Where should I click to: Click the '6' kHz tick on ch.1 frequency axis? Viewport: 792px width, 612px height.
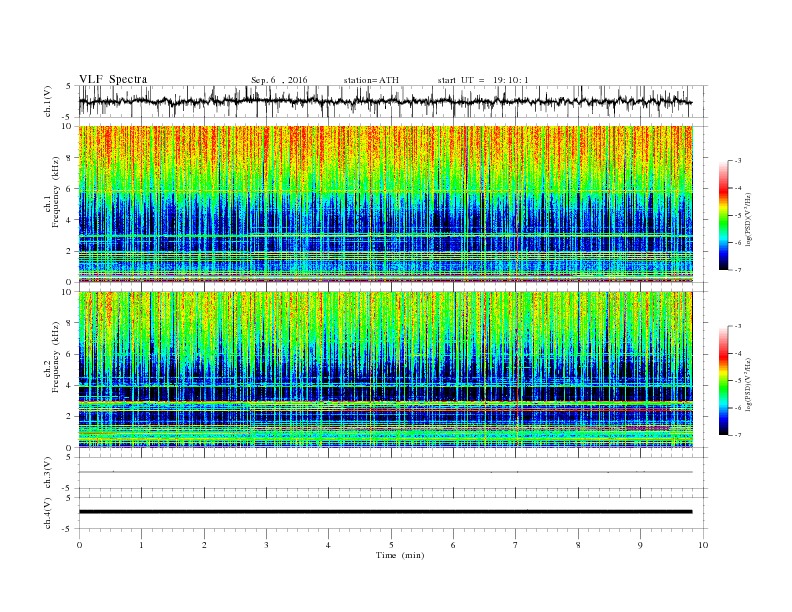70,189
